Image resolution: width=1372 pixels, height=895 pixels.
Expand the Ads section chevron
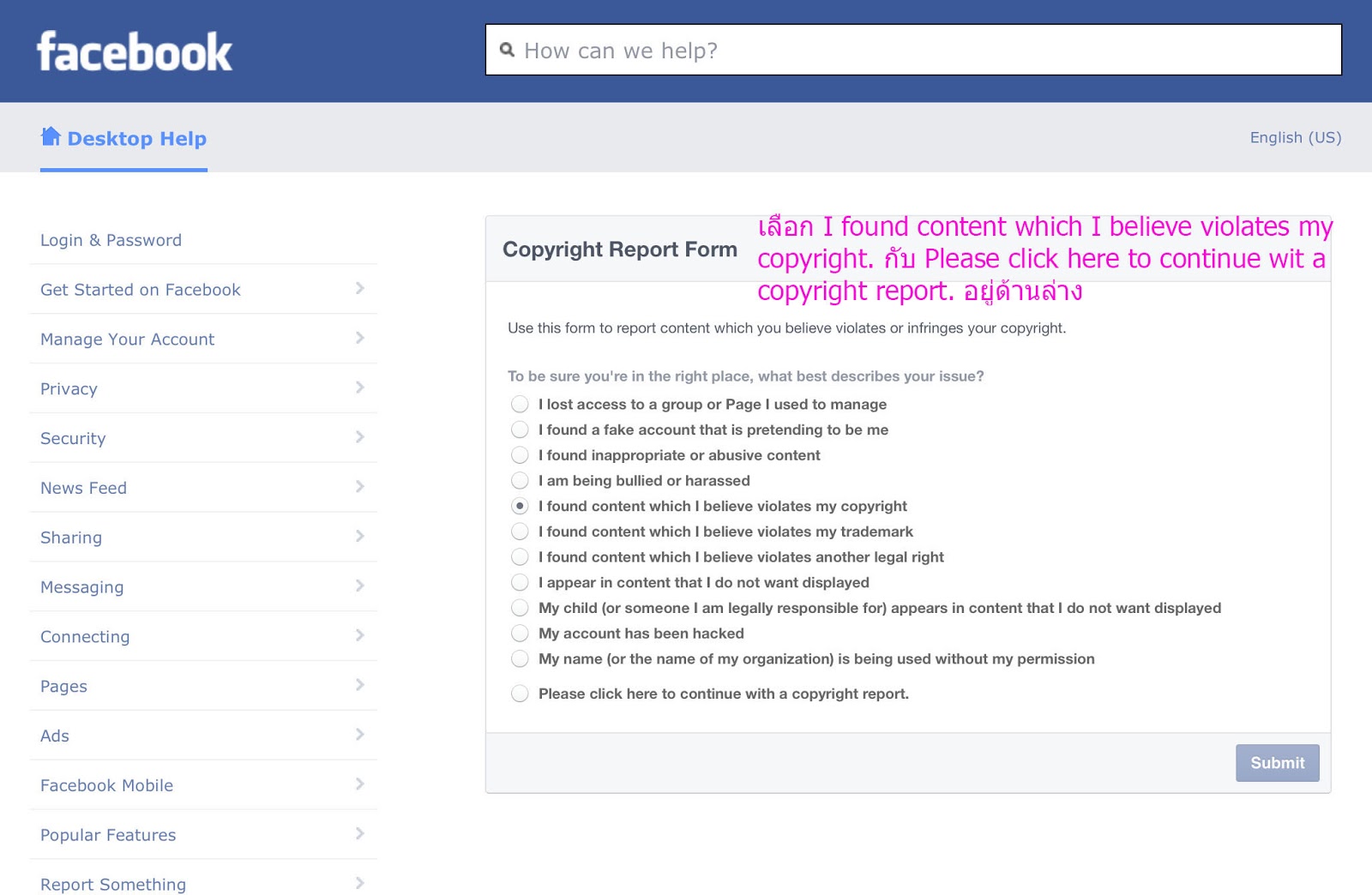pos(360,735)
